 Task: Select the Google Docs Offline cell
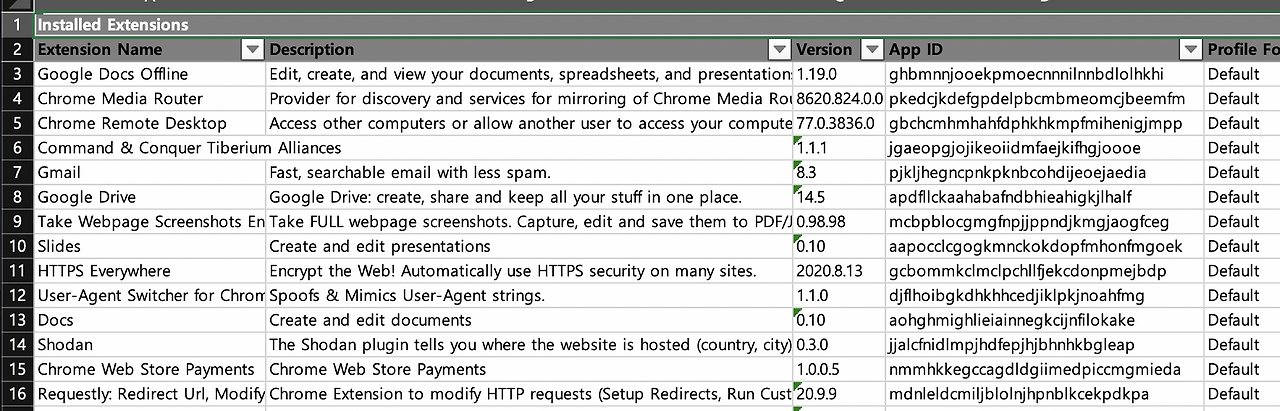150,74
